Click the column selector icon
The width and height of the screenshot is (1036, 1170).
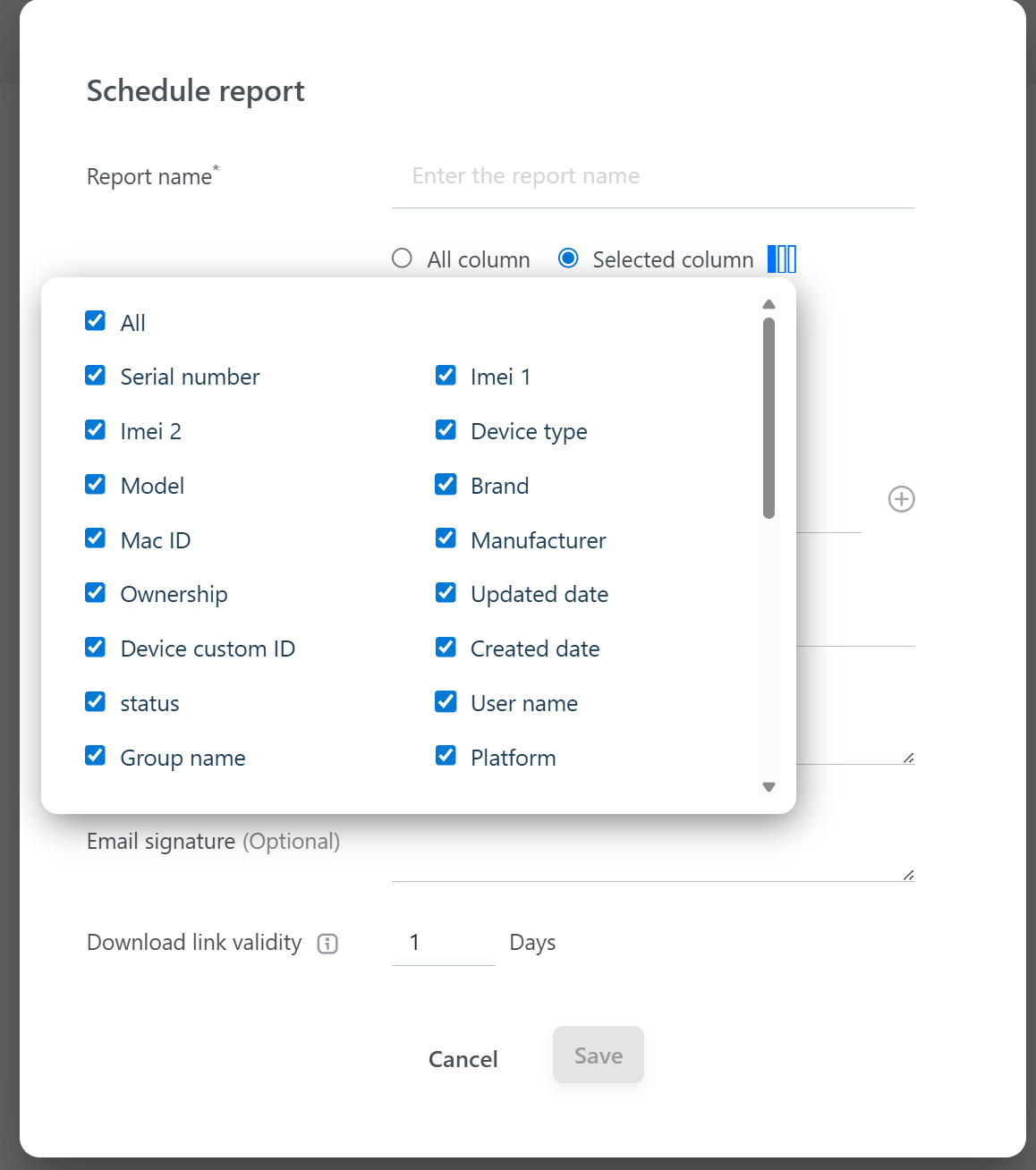(782, 259)
